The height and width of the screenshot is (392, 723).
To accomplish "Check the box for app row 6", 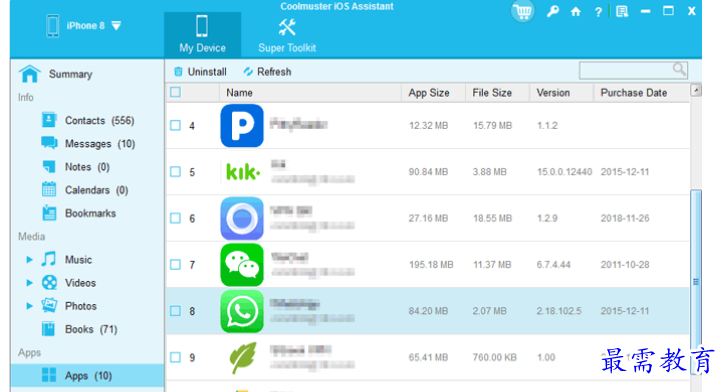I will pos(175,218).
